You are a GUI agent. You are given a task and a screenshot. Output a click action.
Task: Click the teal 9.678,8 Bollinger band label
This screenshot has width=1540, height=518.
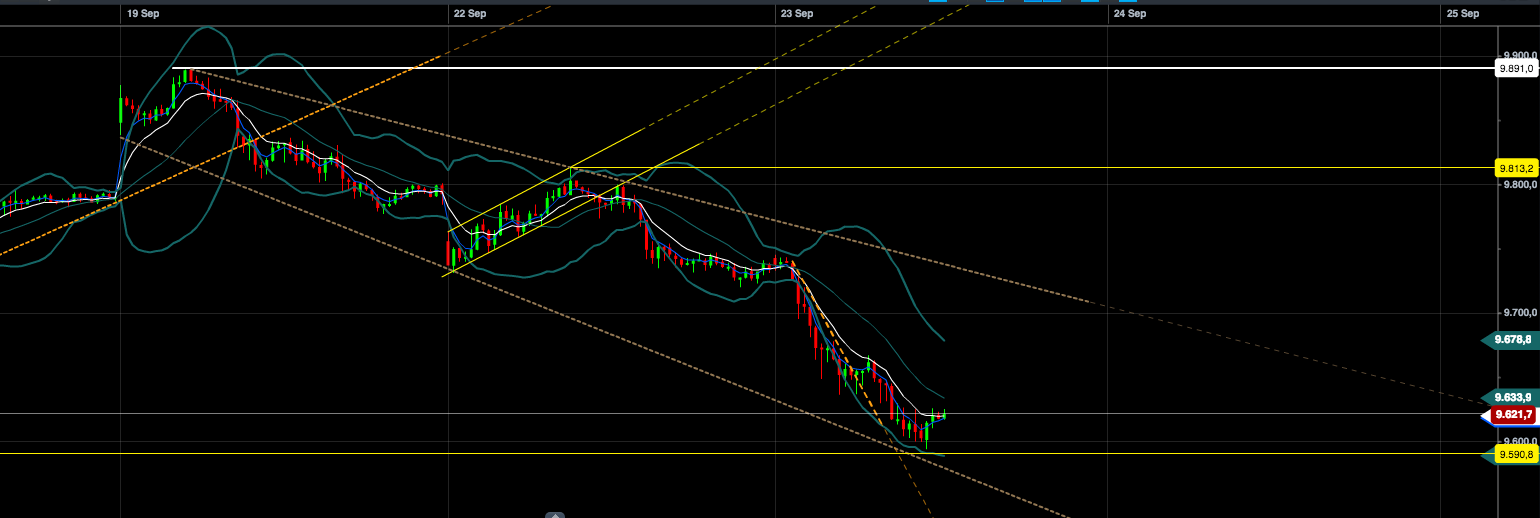click(x=1512, y=340)
